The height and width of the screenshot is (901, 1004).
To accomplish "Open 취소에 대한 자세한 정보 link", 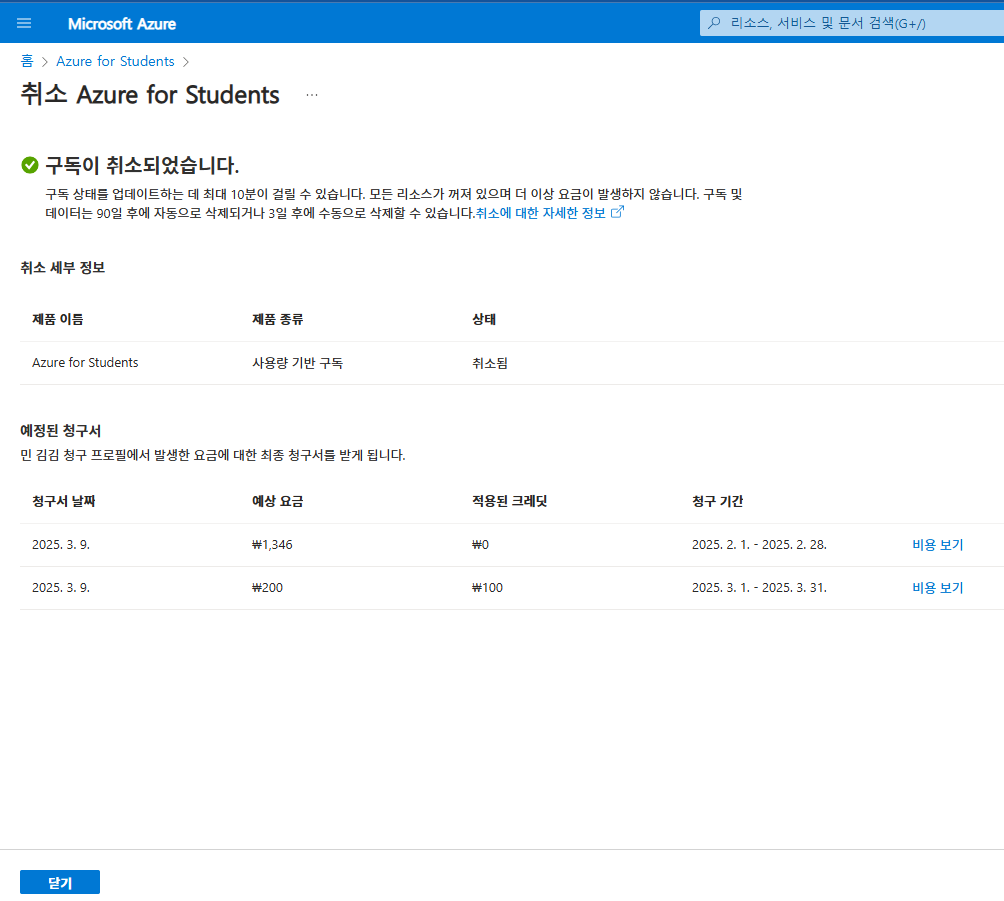I will tap(540, 213).
